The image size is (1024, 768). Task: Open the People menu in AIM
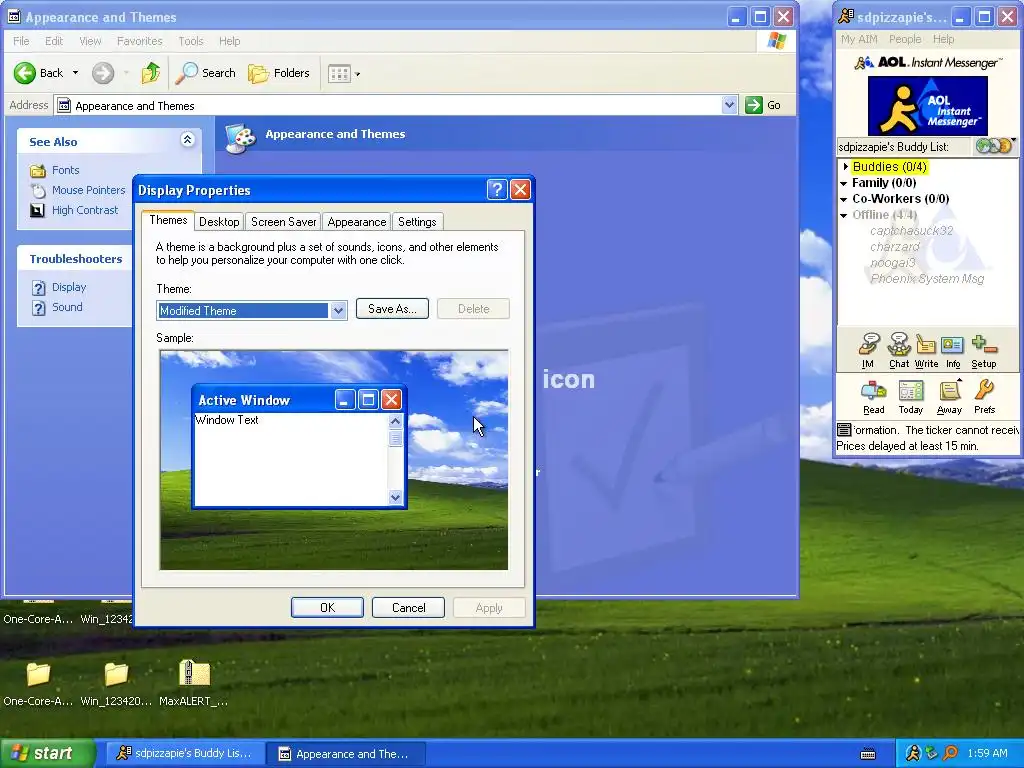[904, 39]
